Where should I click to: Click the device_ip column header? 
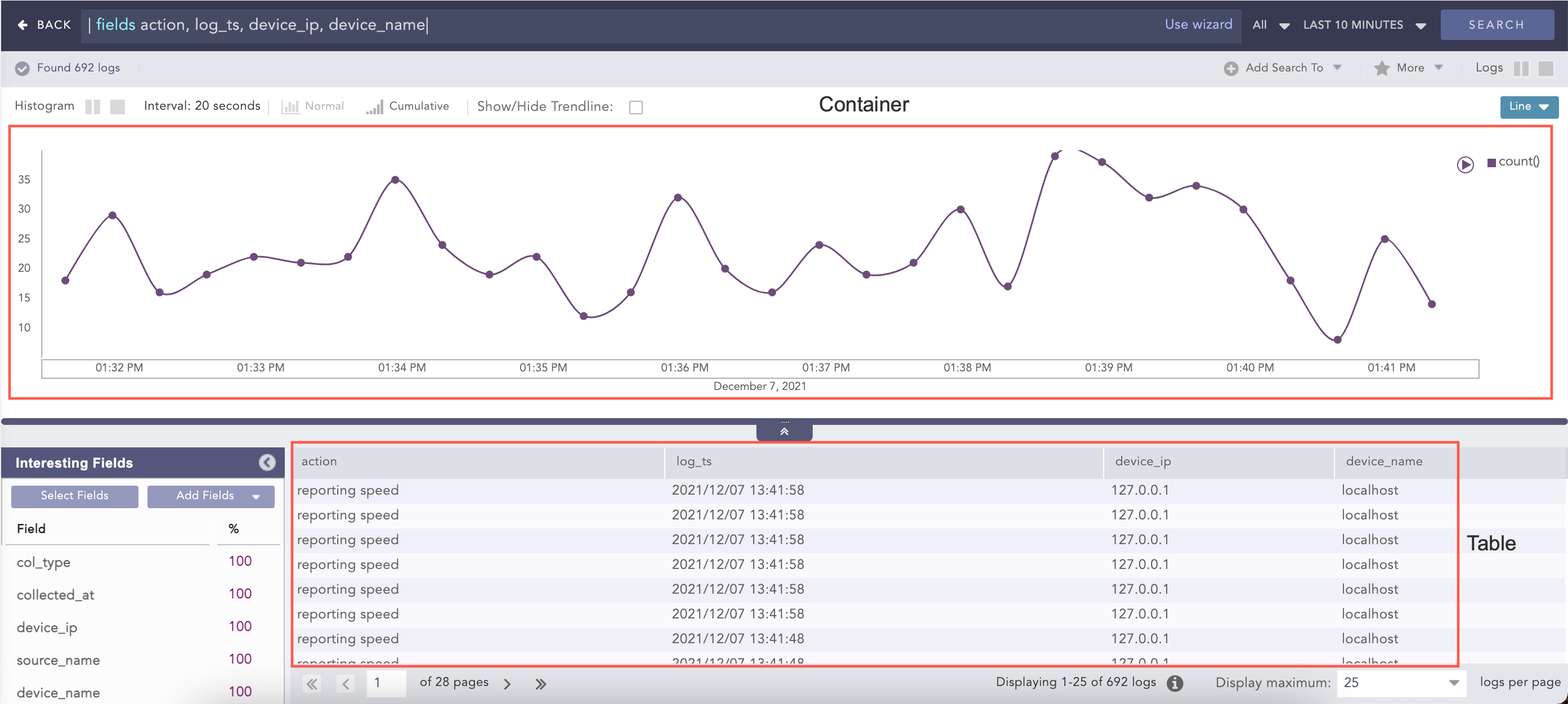click(1143, 461)
